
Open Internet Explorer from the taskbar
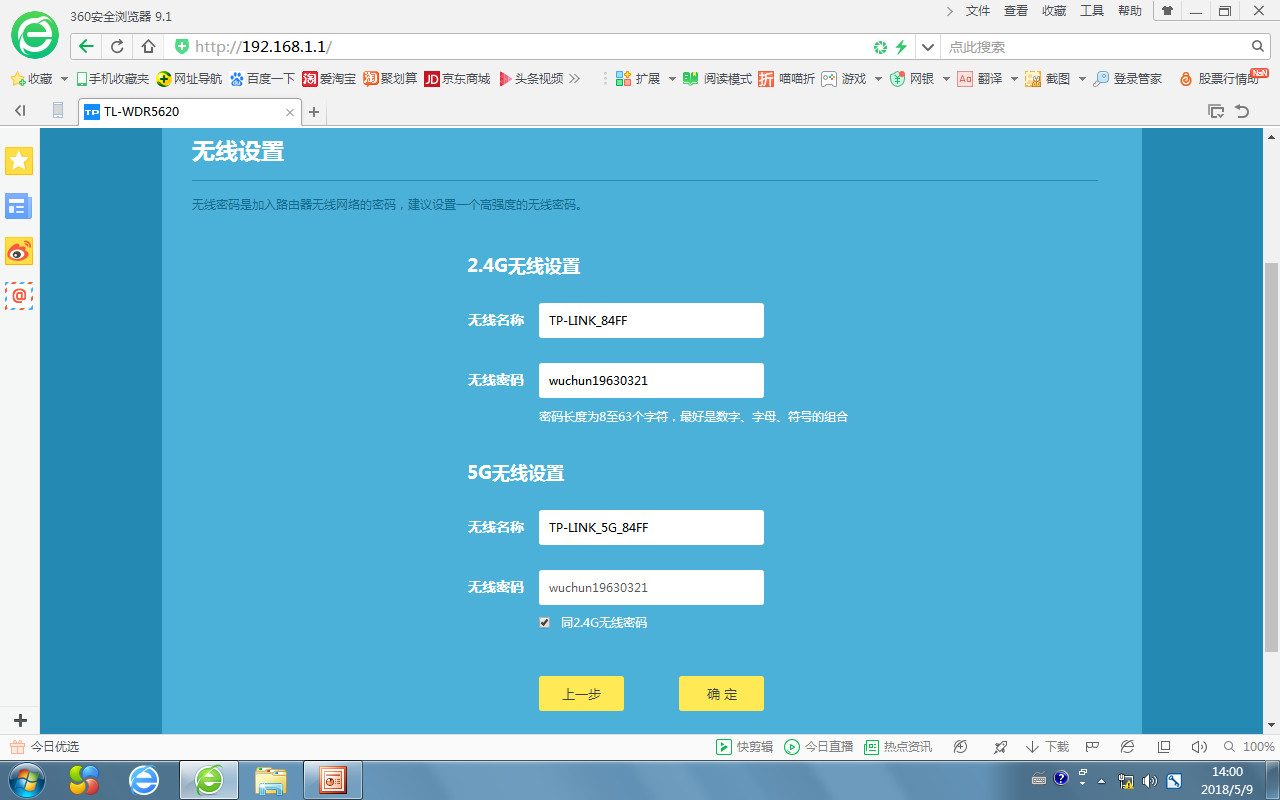(144, 780)
